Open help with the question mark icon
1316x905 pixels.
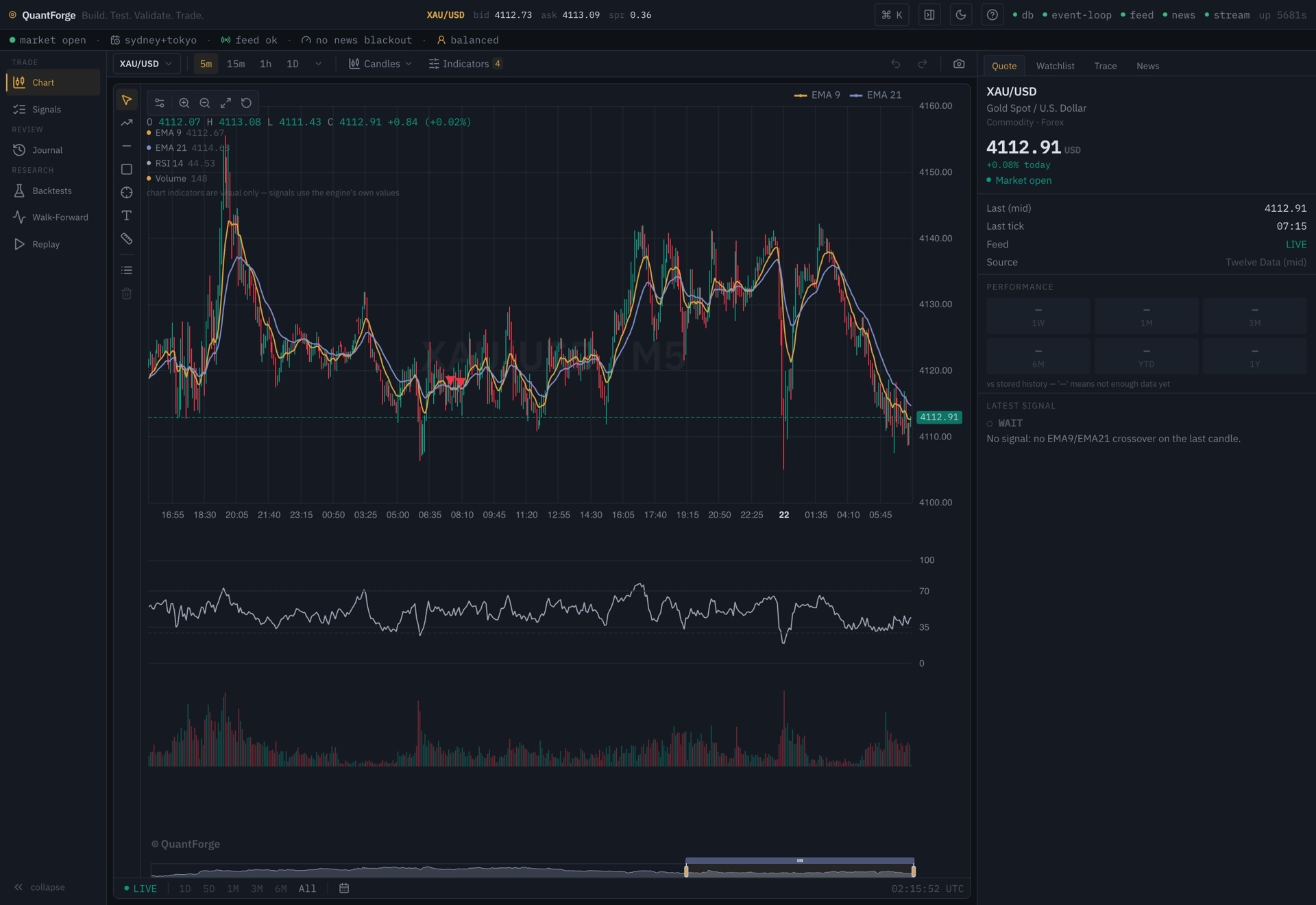point(992,15)
